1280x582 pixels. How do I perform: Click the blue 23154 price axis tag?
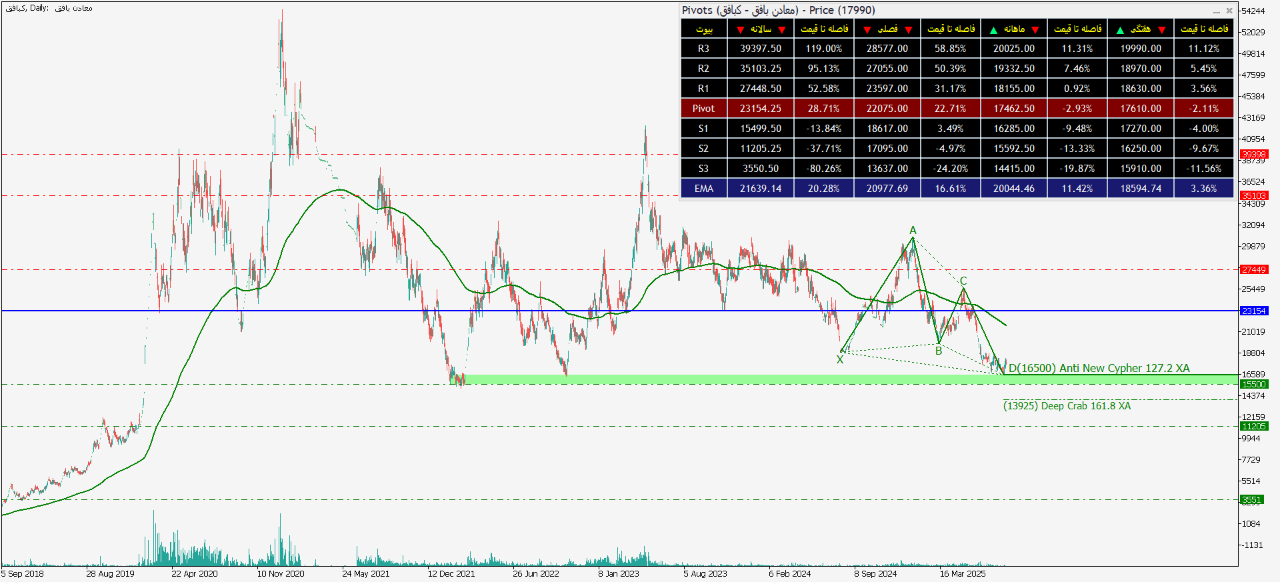pos(1253,311)
